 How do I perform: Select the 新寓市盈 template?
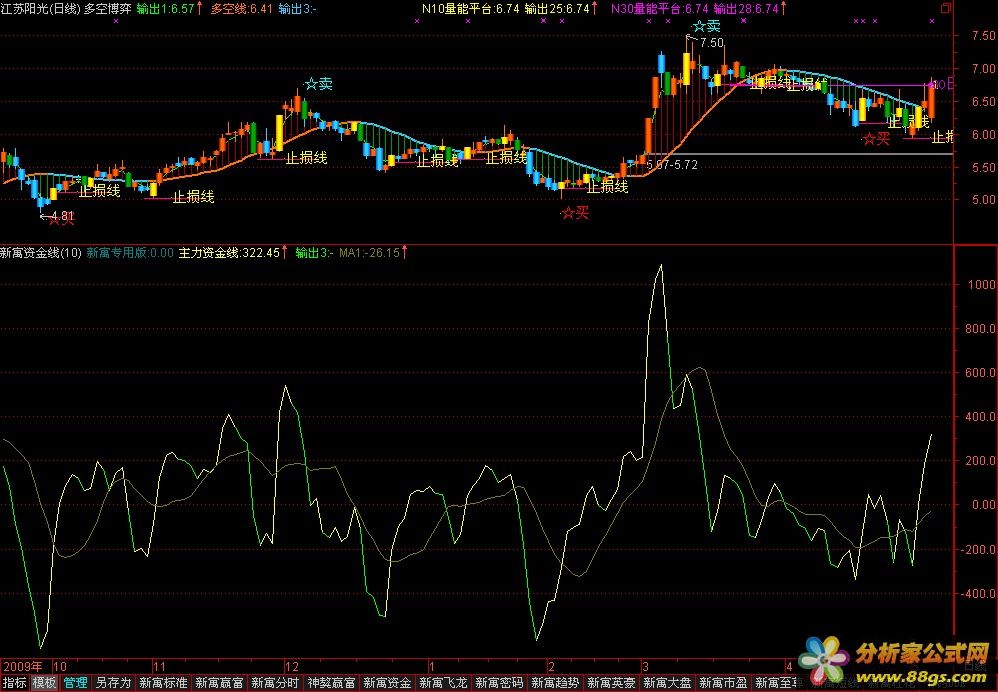(723, 683)
